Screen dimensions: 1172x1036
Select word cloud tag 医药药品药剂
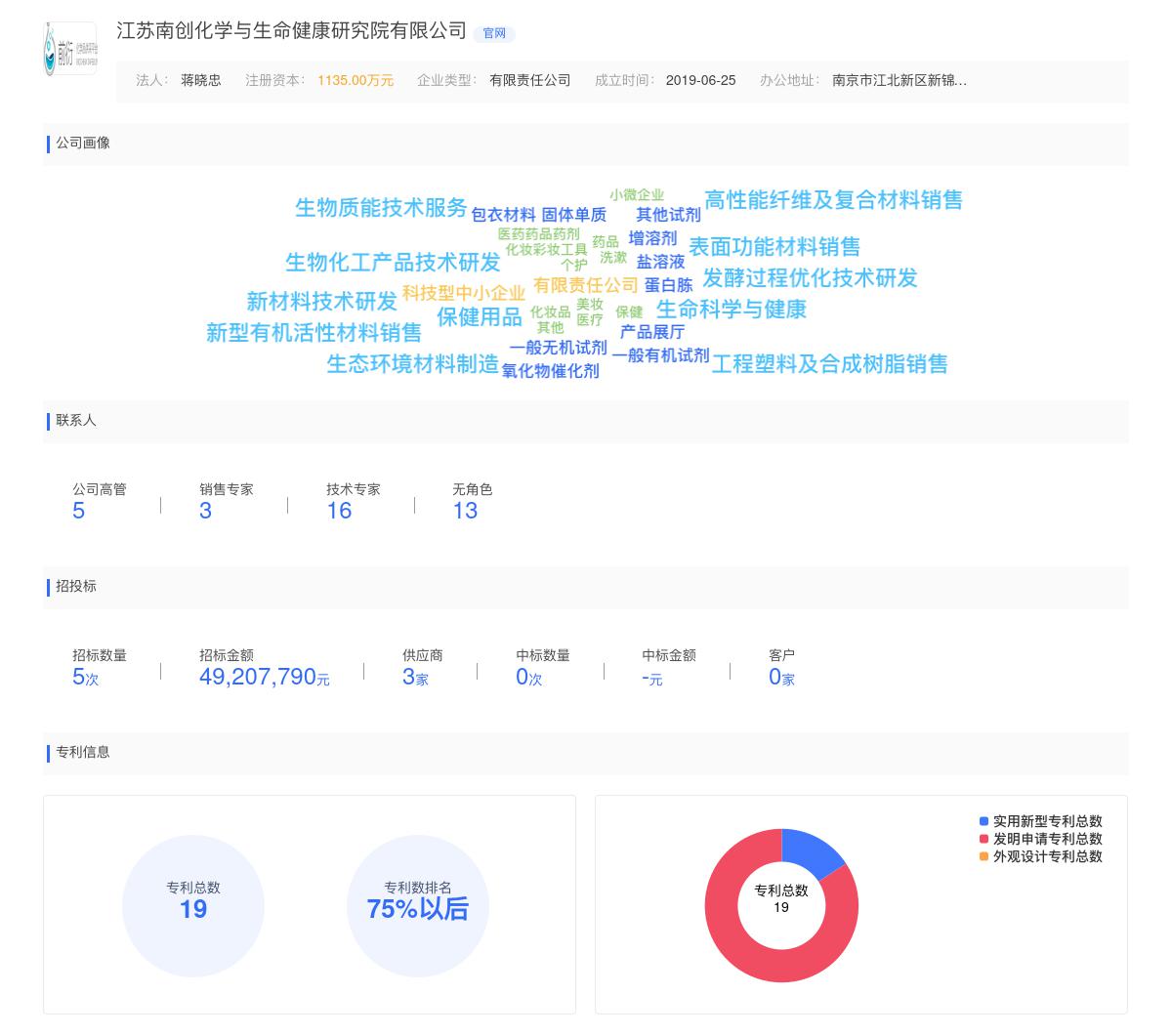[538, 234]
